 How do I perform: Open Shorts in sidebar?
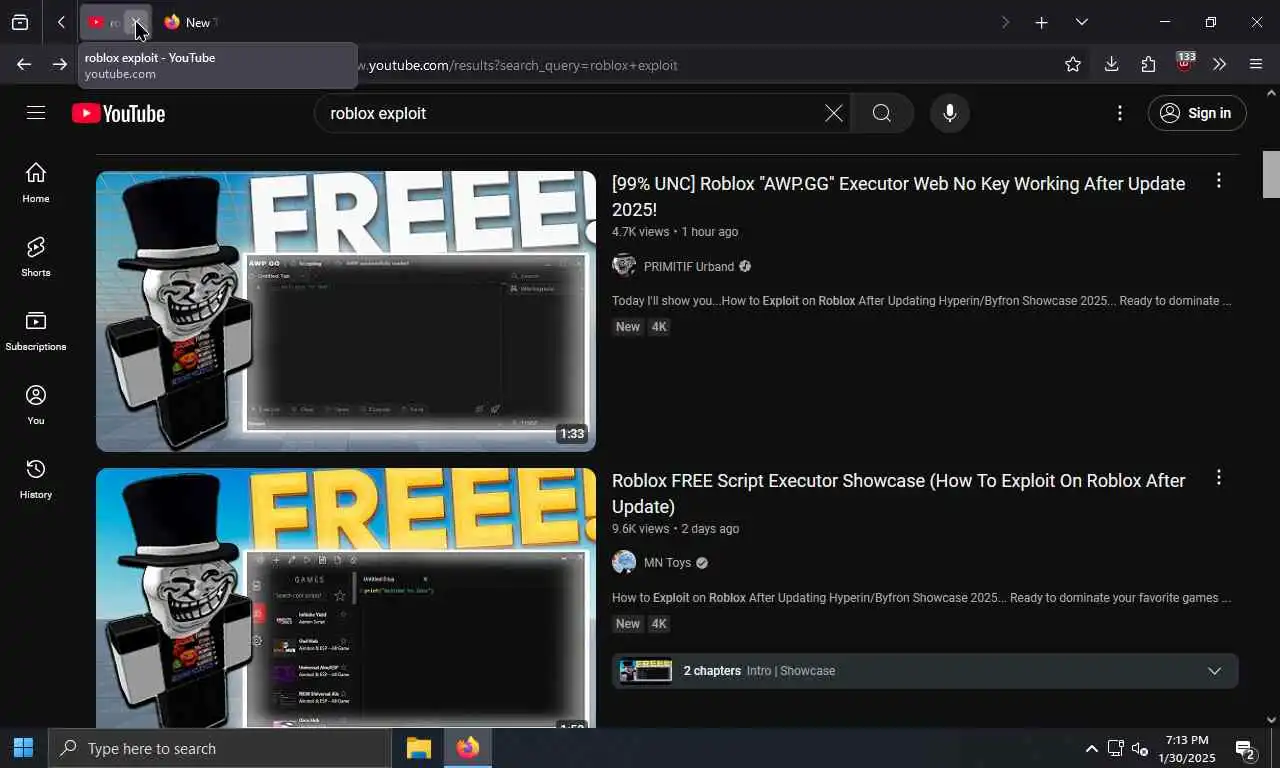(x=36, y=257)
